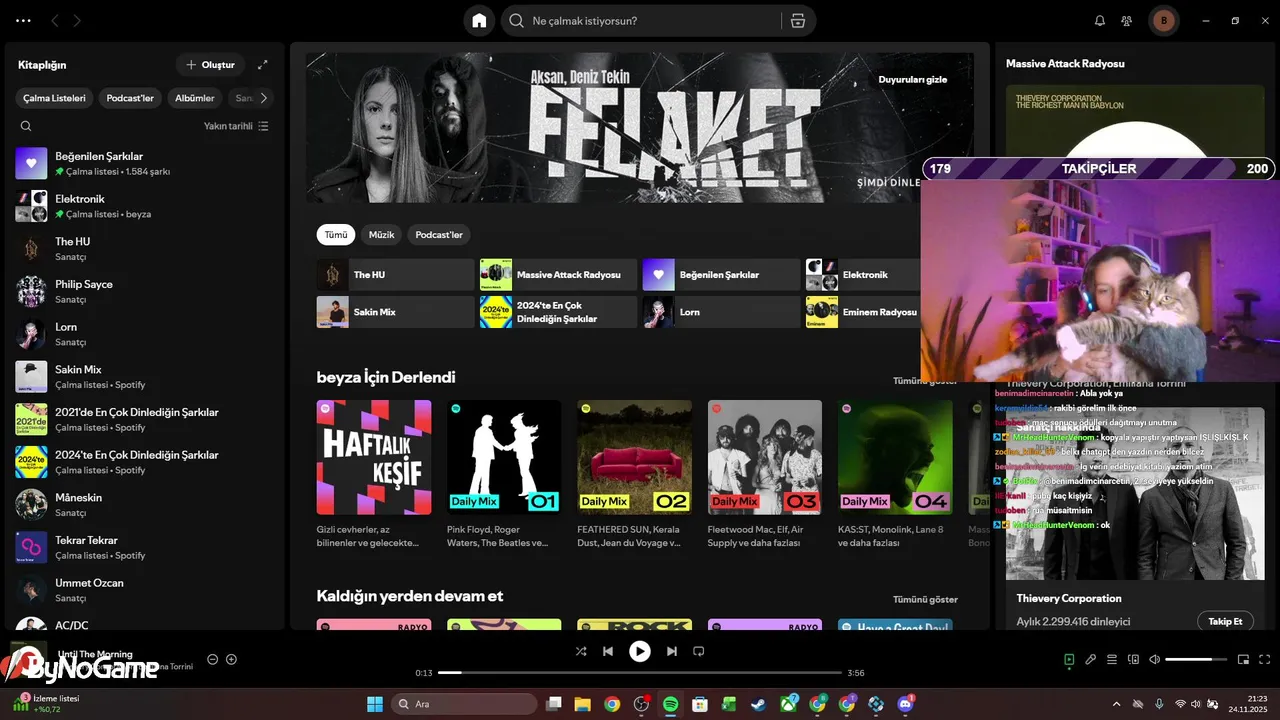The height and width of the screenshot is (720, 1280).
Task: Toggle shuffle playback
Action: tap(581, 651)
